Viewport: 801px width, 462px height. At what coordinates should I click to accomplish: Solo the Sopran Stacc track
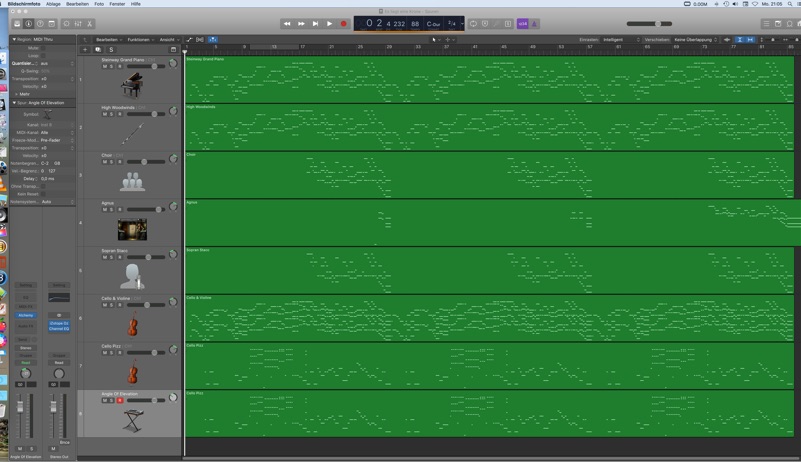112,258
